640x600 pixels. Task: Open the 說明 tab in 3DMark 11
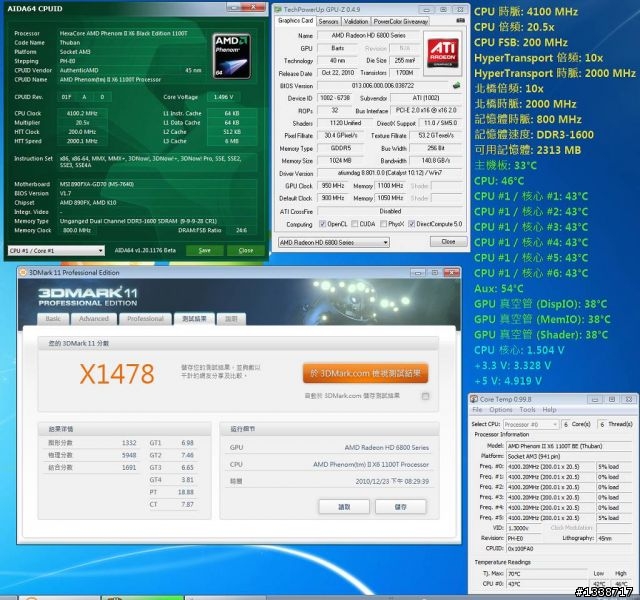231,319
